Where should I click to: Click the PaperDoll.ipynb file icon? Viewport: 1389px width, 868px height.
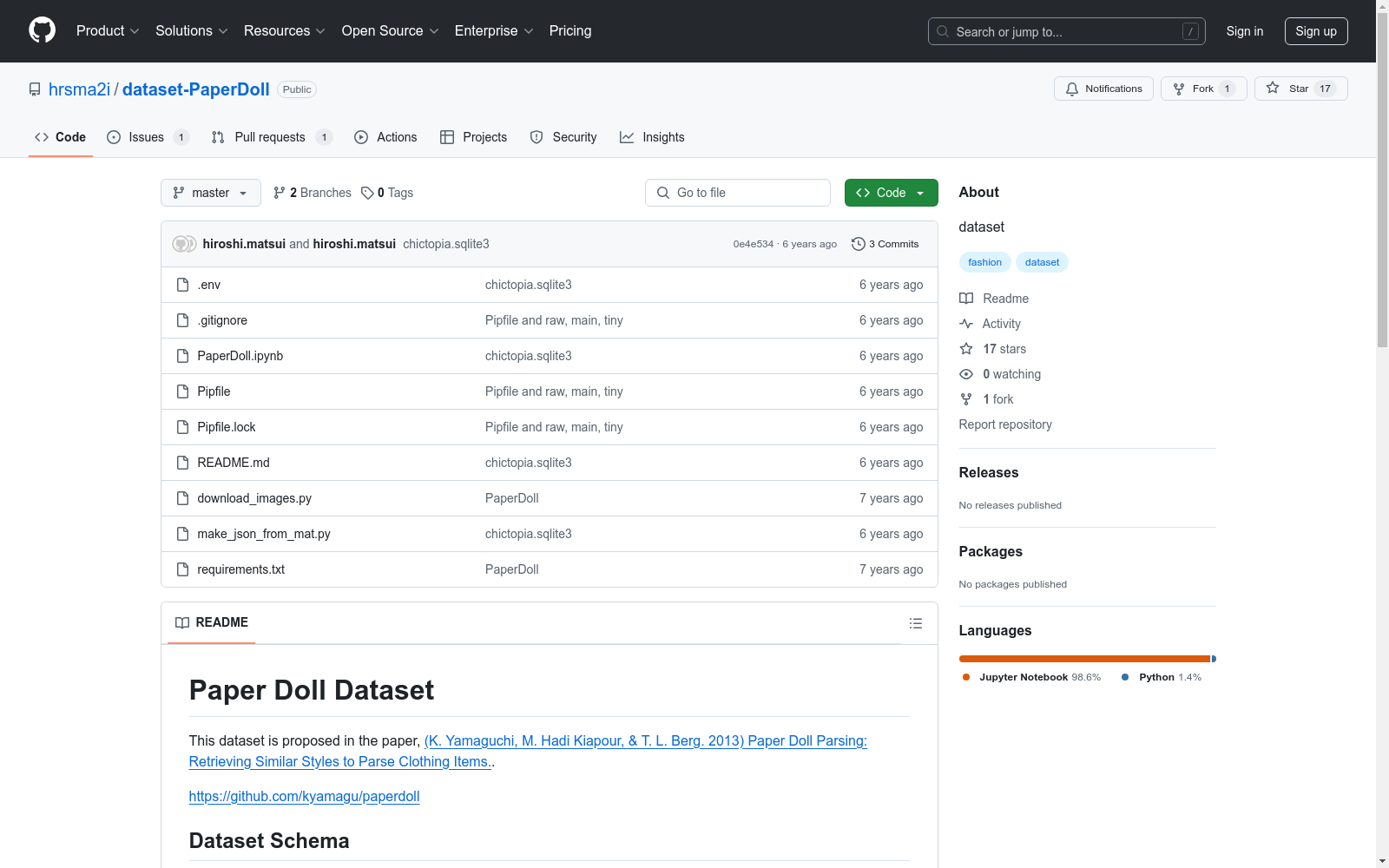(182, 356)
